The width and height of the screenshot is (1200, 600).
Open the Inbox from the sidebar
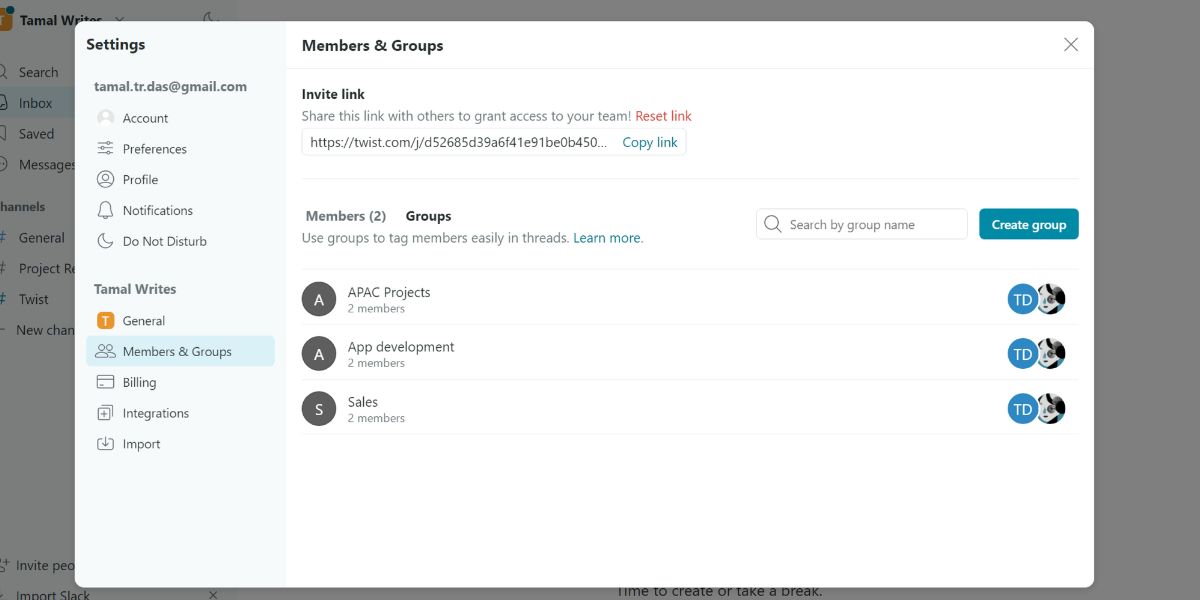pyautogui.click(x=37, y=102)
